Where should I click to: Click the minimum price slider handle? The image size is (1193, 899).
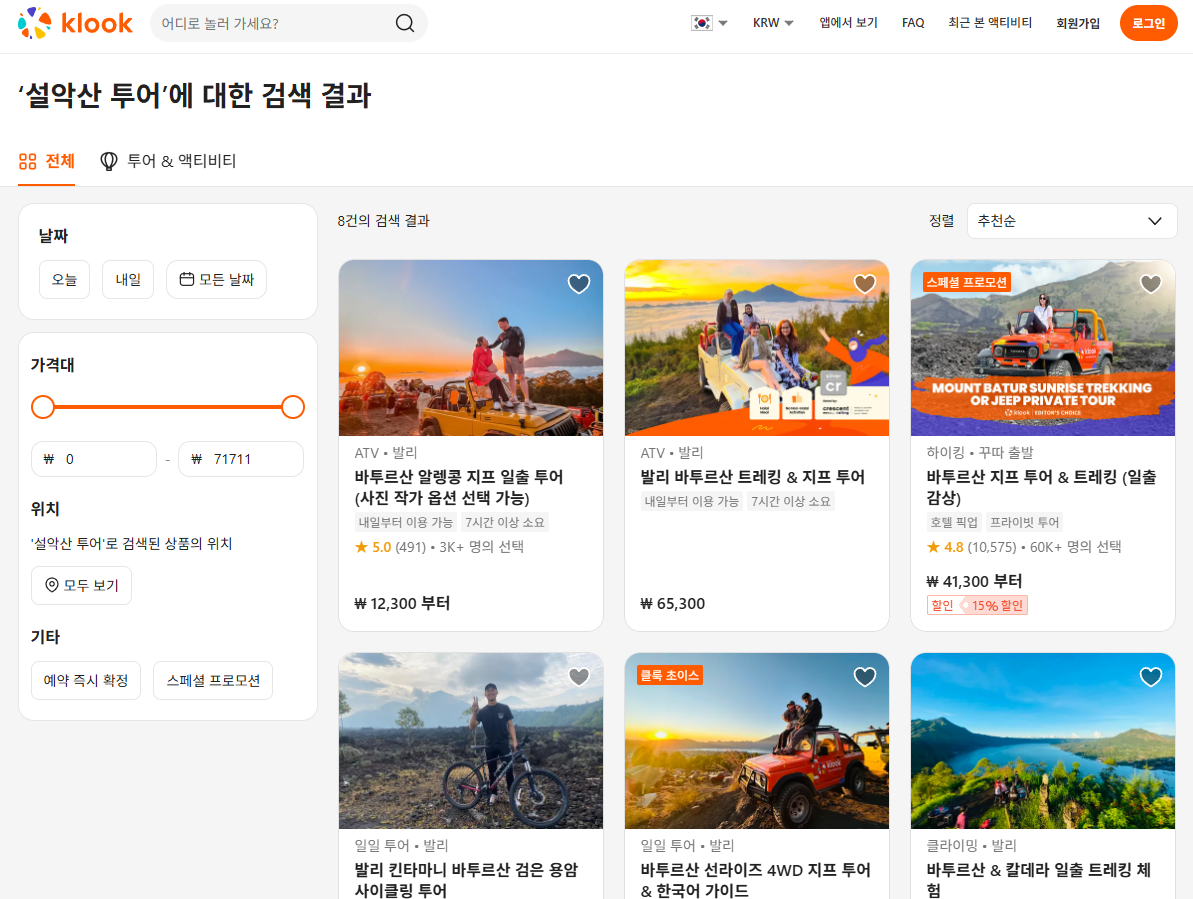[43, 407]
